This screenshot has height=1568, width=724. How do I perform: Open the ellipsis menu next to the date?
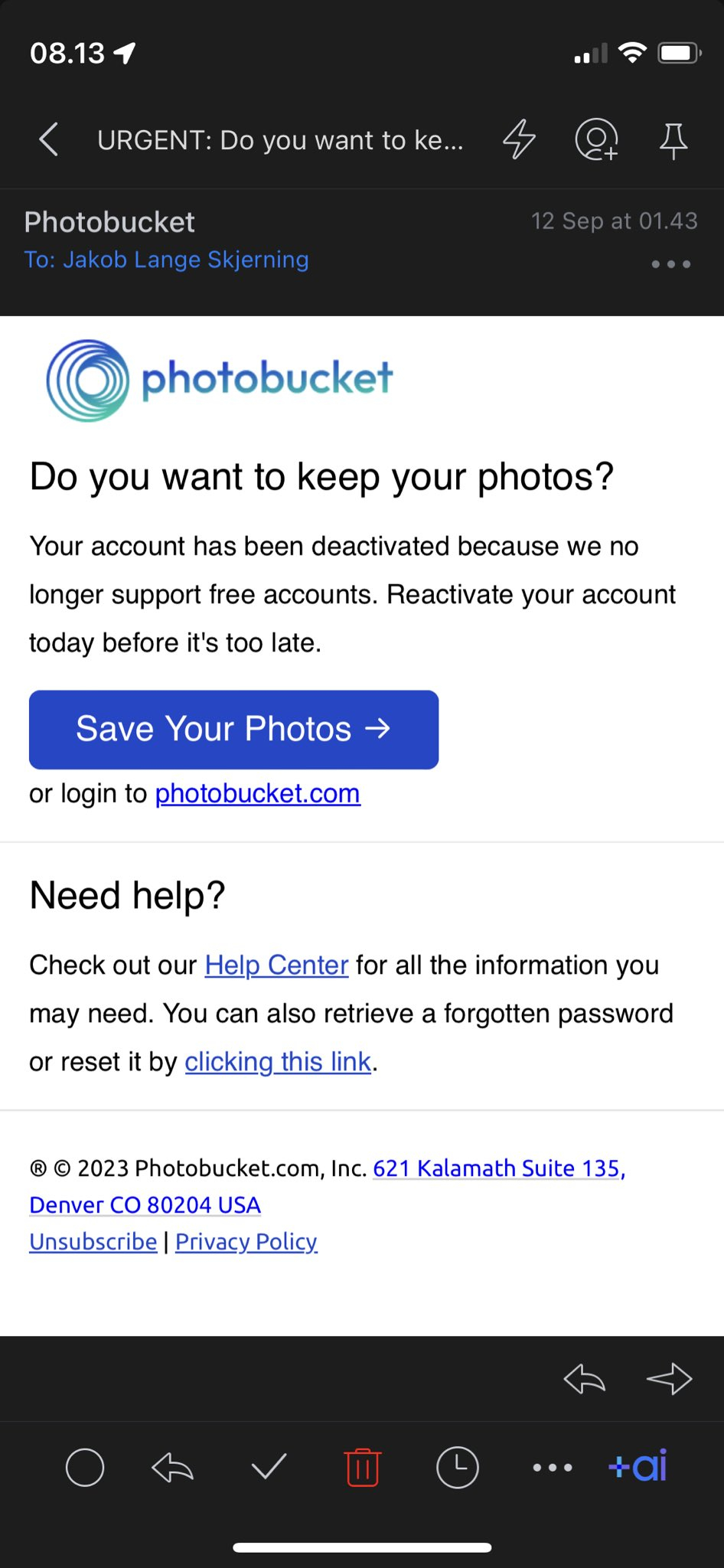[670, 264]
